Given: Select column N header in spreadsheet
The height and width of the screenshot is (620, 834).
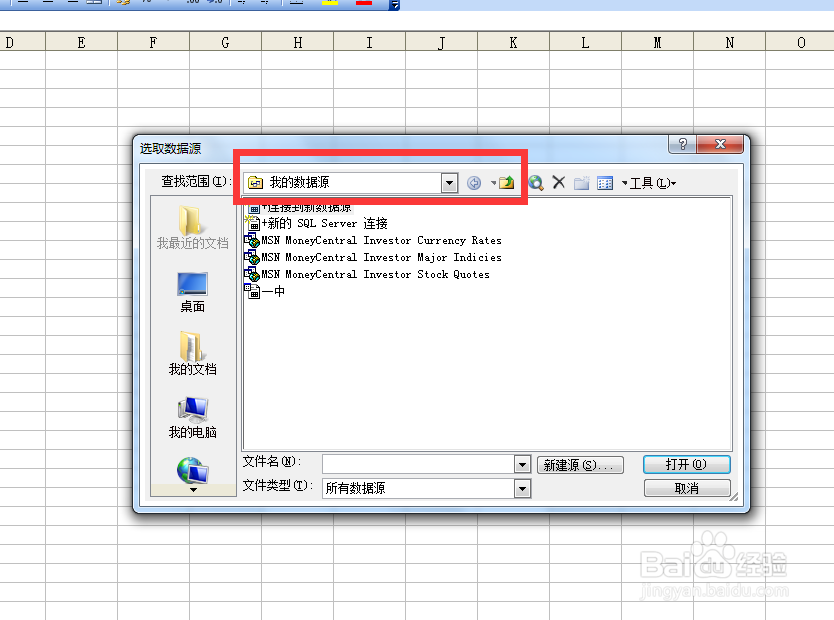Looking at the screenshot, I should (x=730, y=42).
